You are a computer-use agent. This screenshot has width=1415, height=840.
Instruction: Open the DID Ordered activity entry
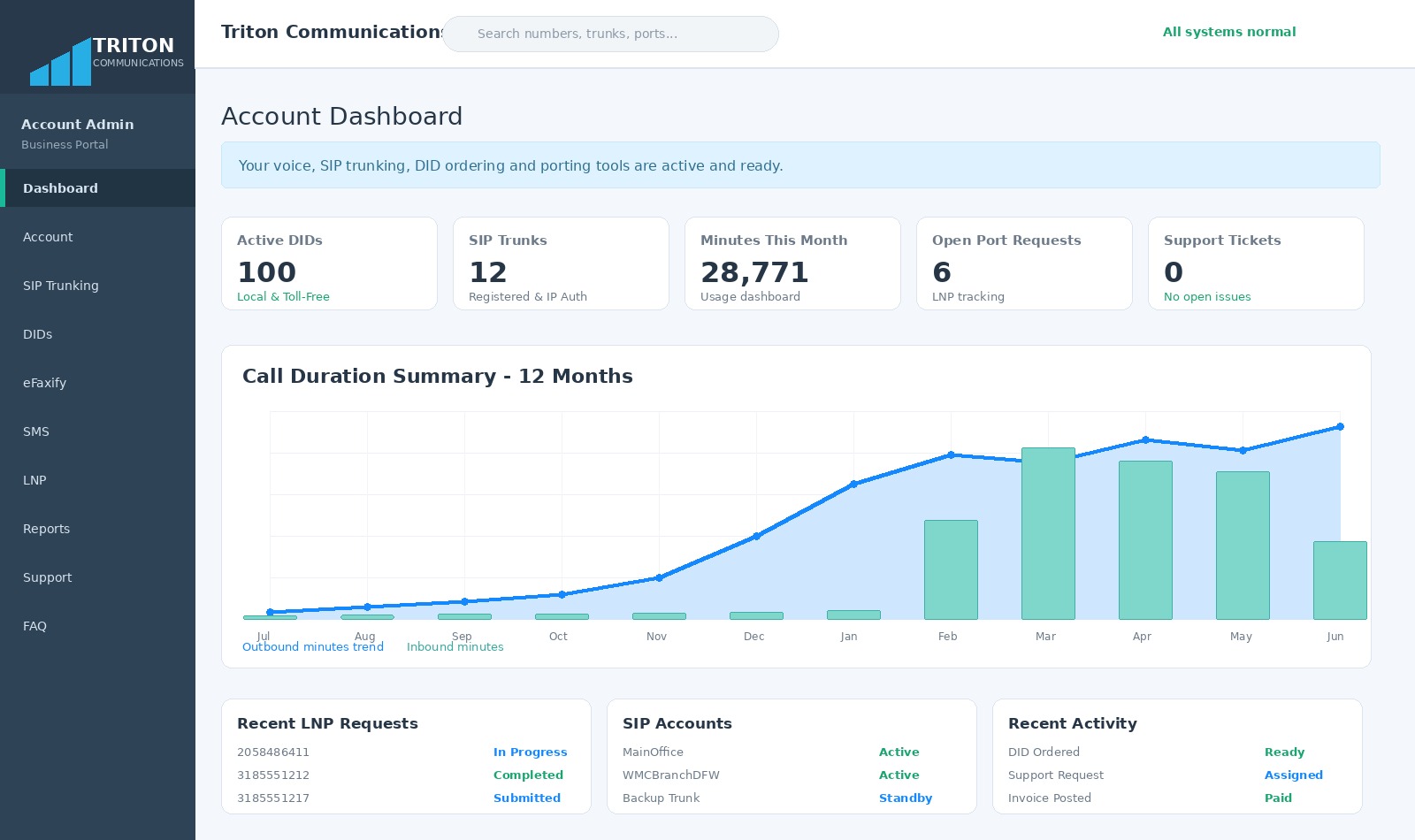[x=1044, y=752]
